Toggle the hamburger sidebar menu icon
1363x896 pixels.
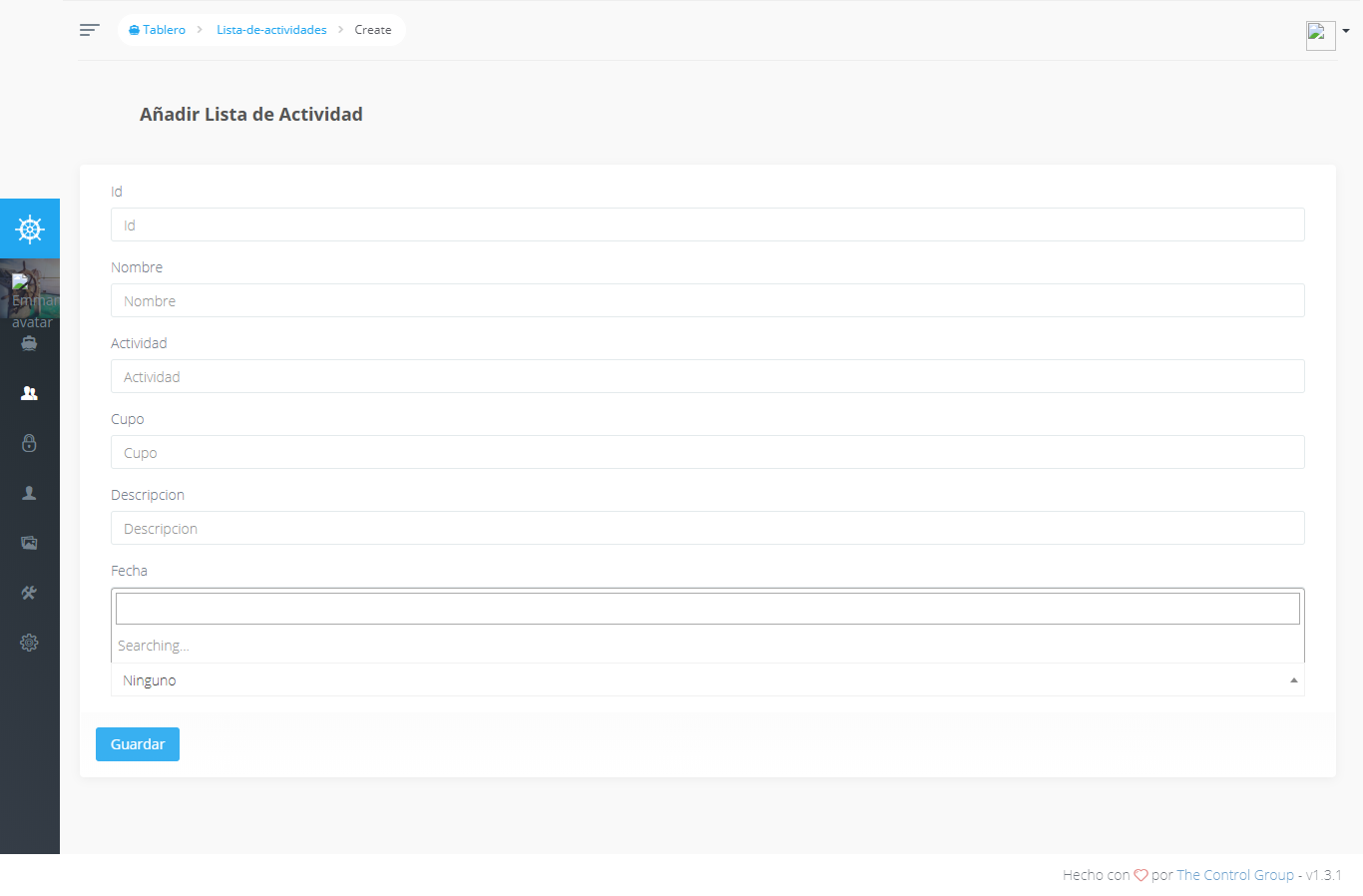click(90, 30)
